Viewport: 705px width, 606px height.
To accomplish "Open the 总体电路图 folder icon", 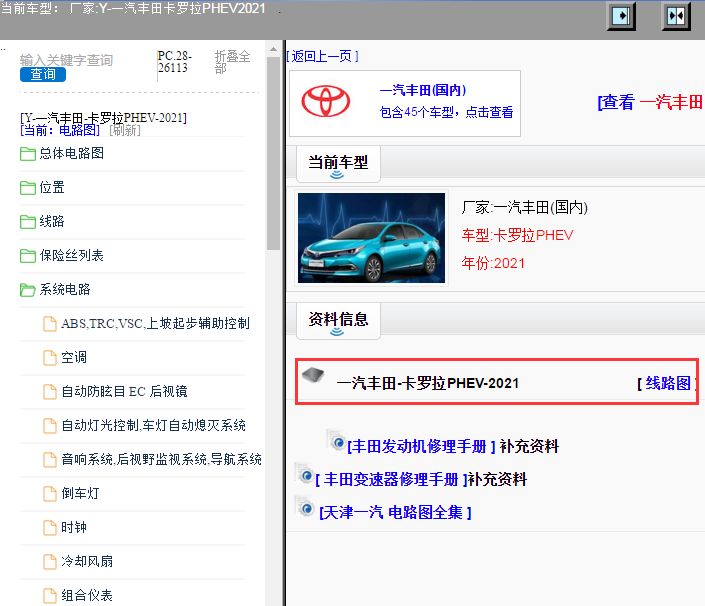I will [28, 154].
